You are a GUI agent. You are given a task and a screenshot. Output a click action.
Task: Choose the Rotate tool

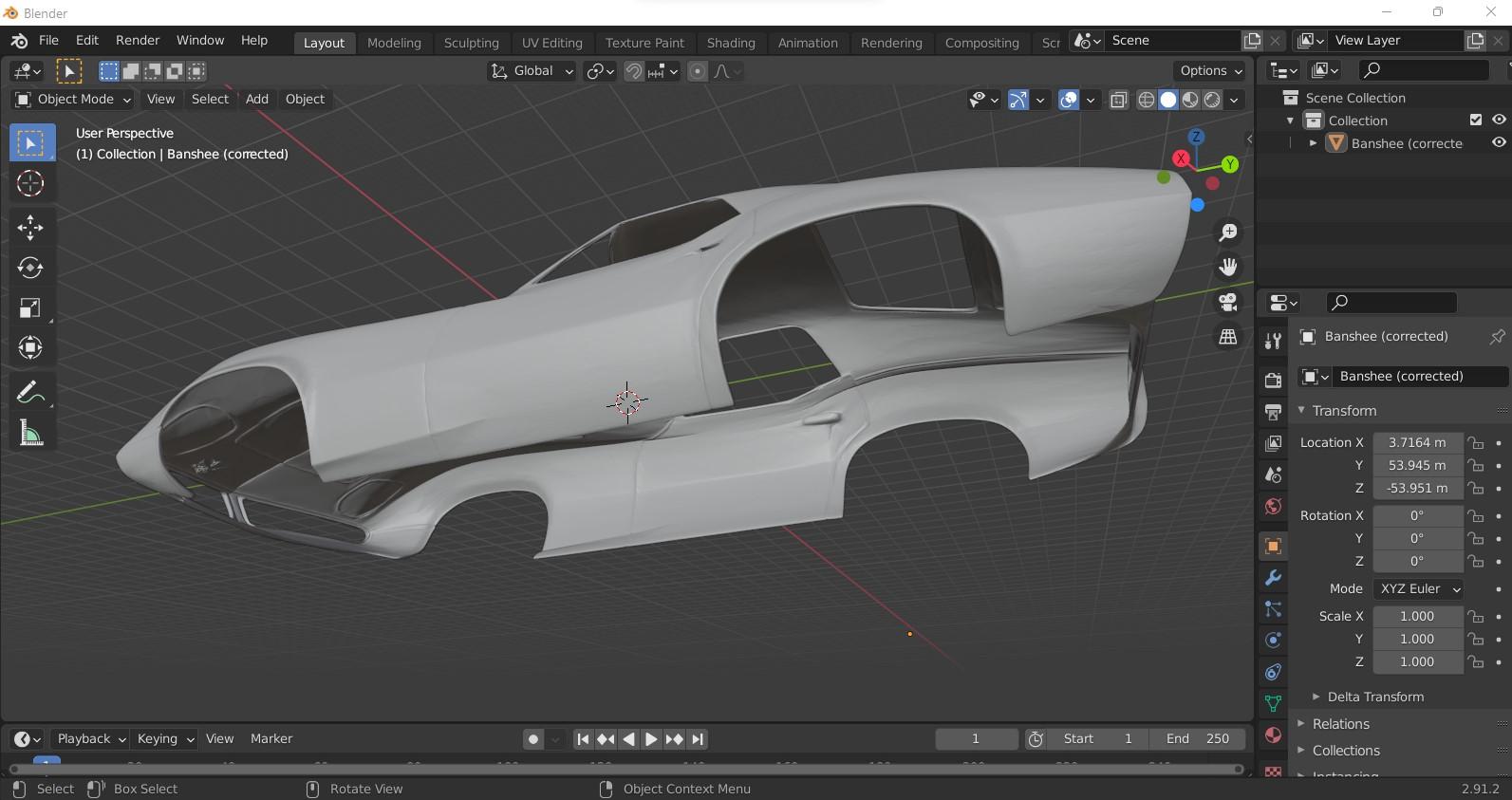pyautogui.click(x=30, y=268)
